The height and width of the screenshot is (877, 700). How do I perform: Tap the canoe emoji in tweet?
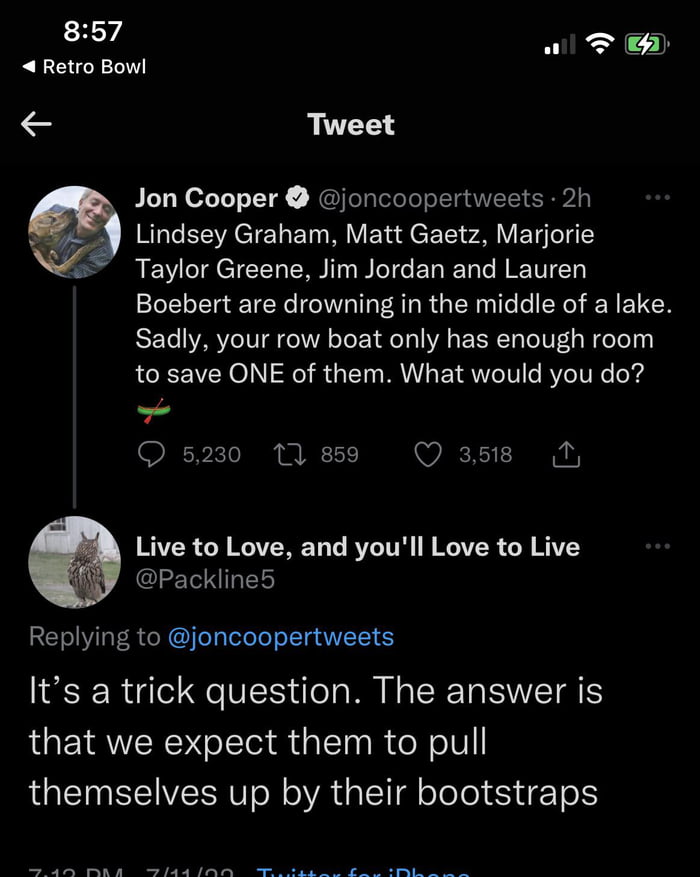pyautogui.click(x=154, y=411)
